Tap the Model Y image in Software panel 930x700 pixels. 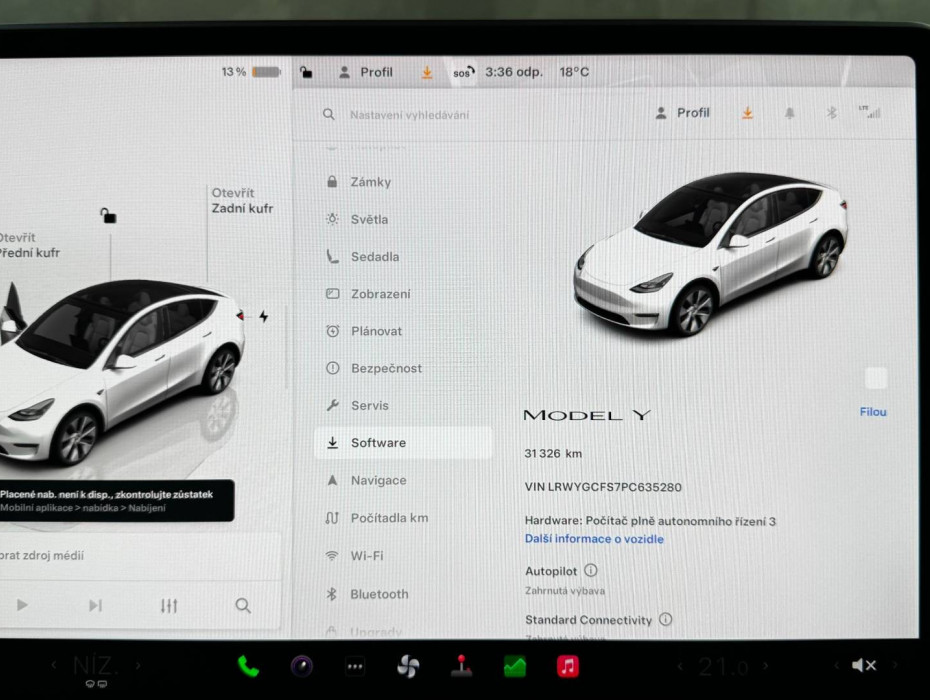711,254
